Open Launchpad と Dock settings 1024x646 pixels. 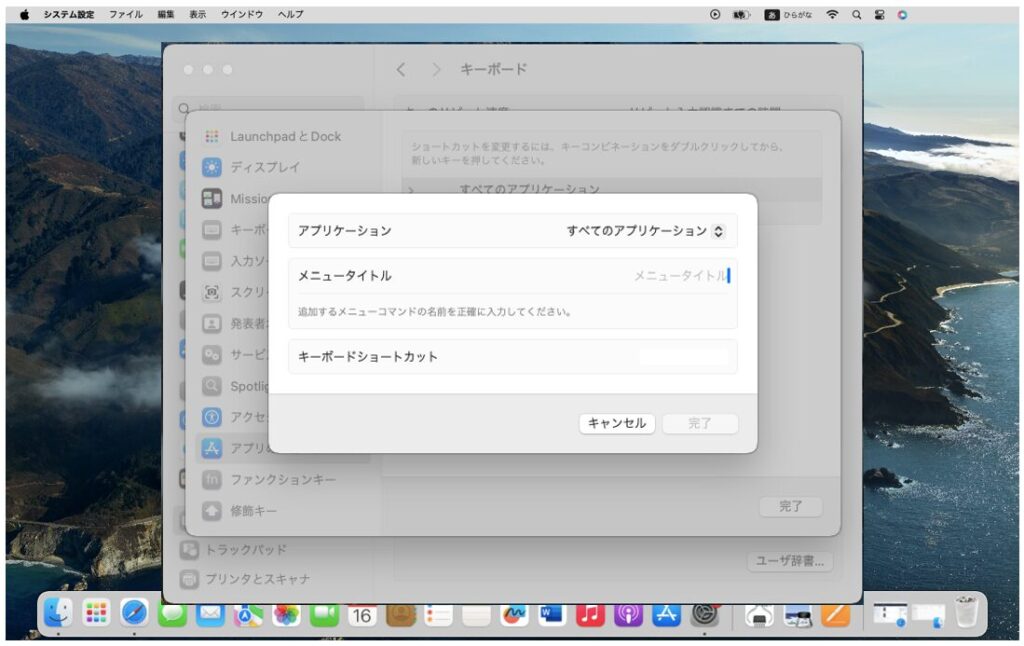click(x=283, y=136)
